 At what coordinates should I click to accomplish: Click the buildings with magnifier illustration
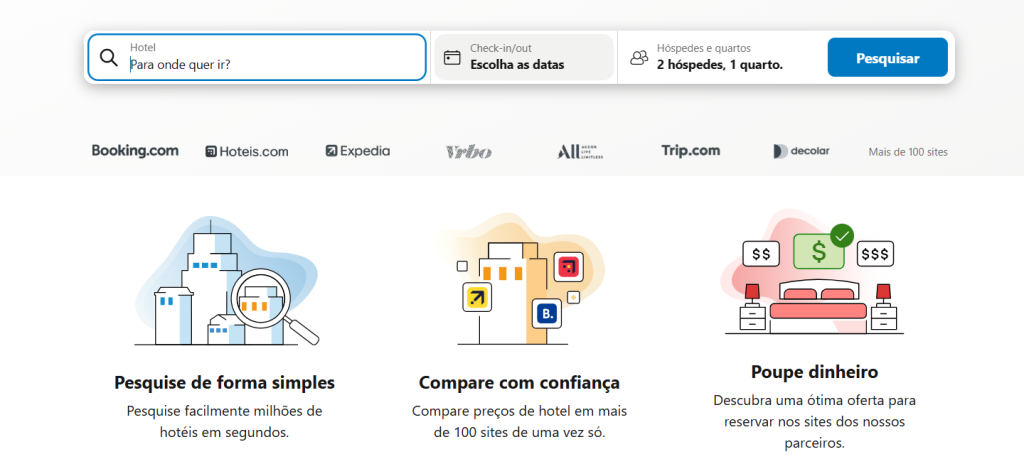click(x=225, y=283)
